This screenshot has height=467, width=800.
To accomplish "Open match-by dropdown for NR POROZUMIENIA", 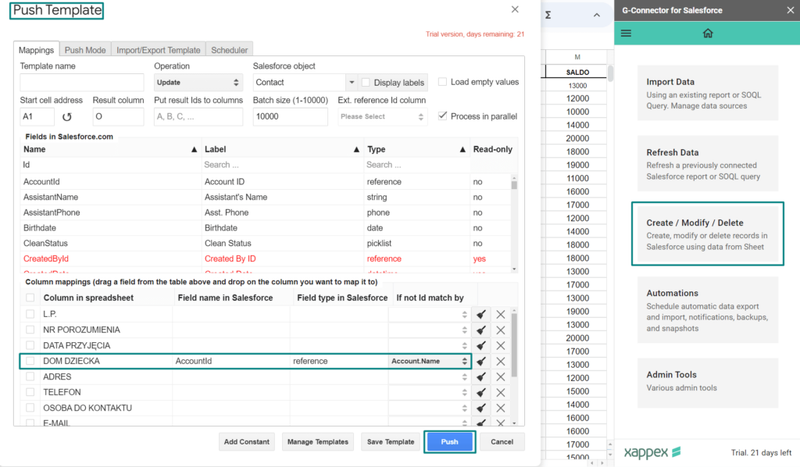I will point(429,330).
